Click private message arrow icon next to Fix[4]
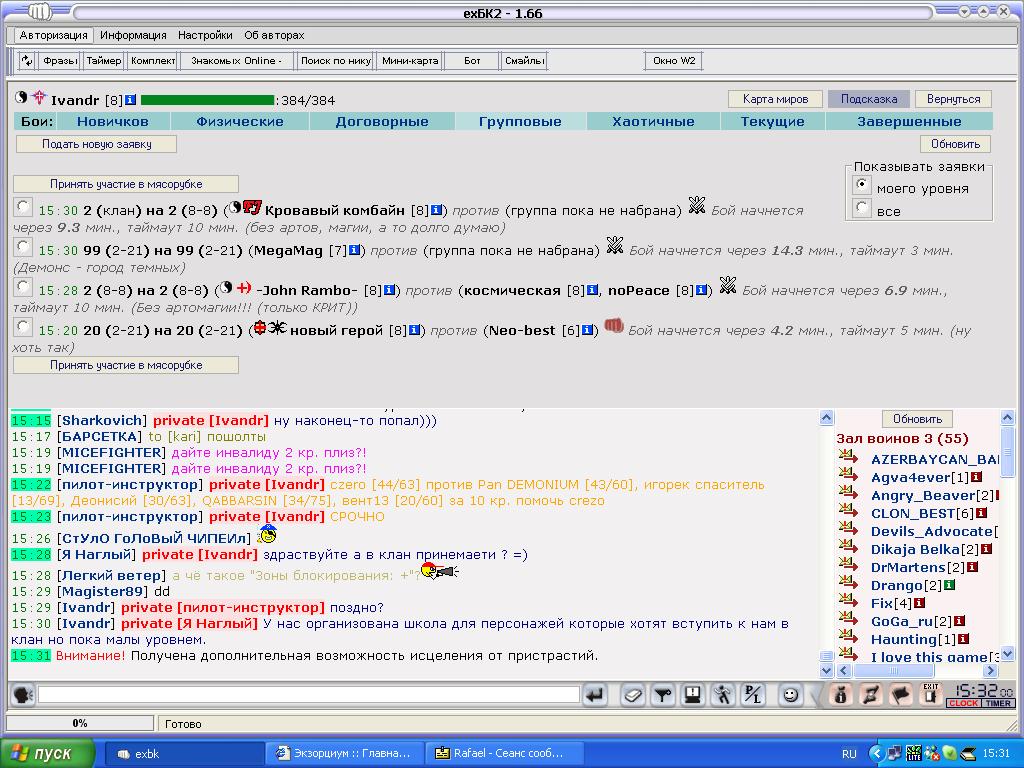This screenshot has height=768, width=1024. (x=849, y=600)
